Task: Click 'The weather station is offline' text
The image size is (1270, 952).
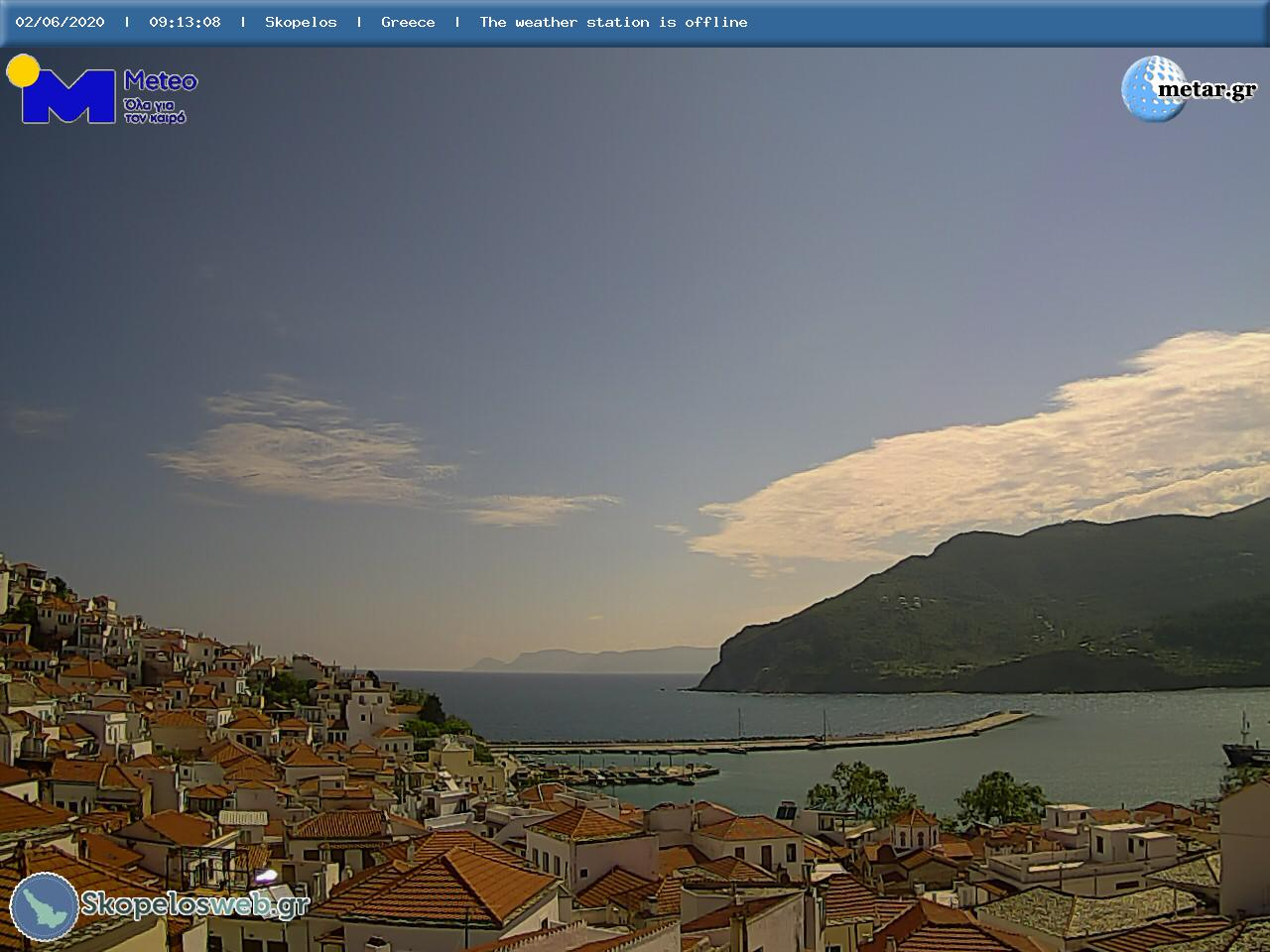Action: [x=613, y=22]
